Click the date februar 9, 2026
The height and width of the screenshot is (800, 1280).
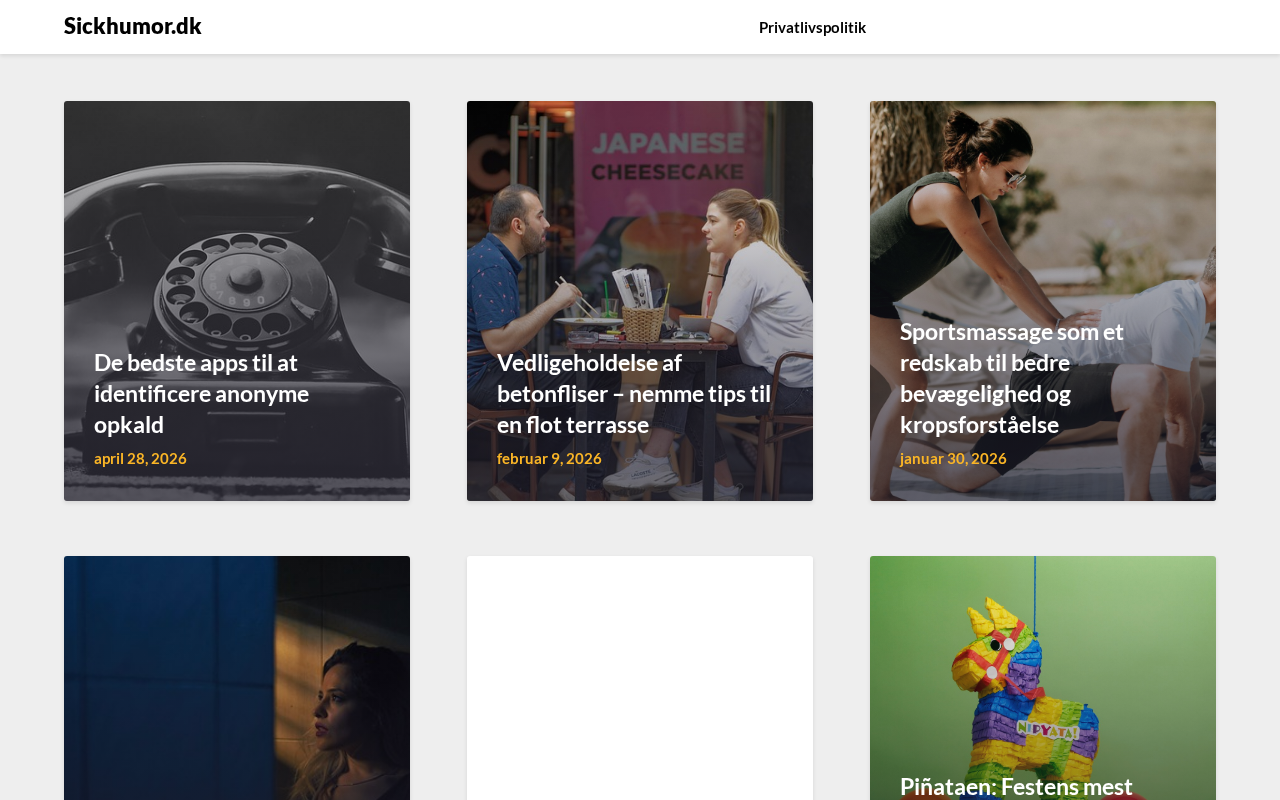click(x=549, y=458)
